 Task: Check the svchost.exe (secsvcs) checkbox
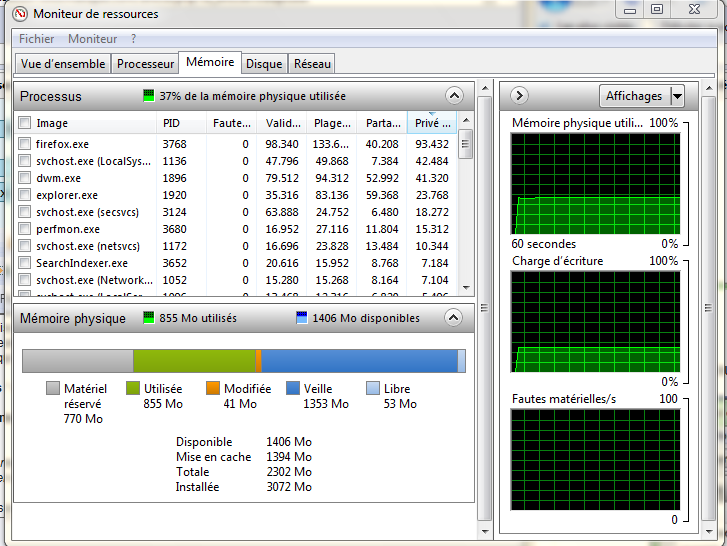click(25, 212)
